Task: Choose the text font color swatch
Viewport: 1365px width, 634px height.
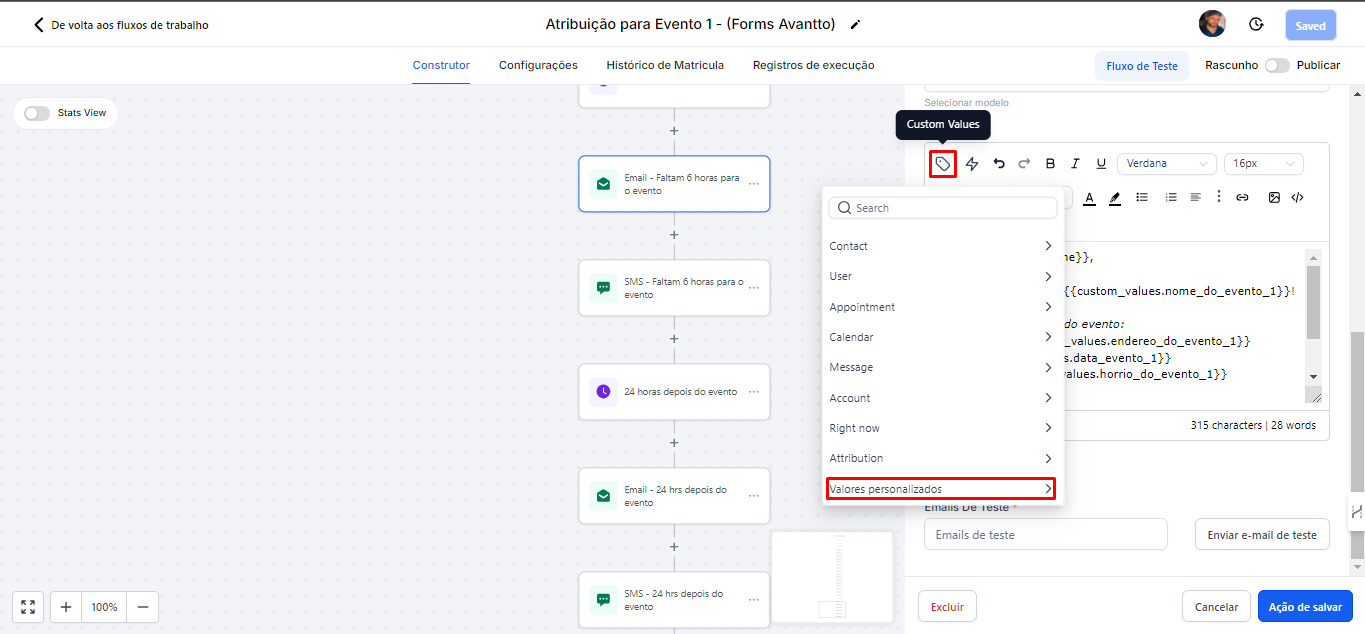Action: [1089, 198]
